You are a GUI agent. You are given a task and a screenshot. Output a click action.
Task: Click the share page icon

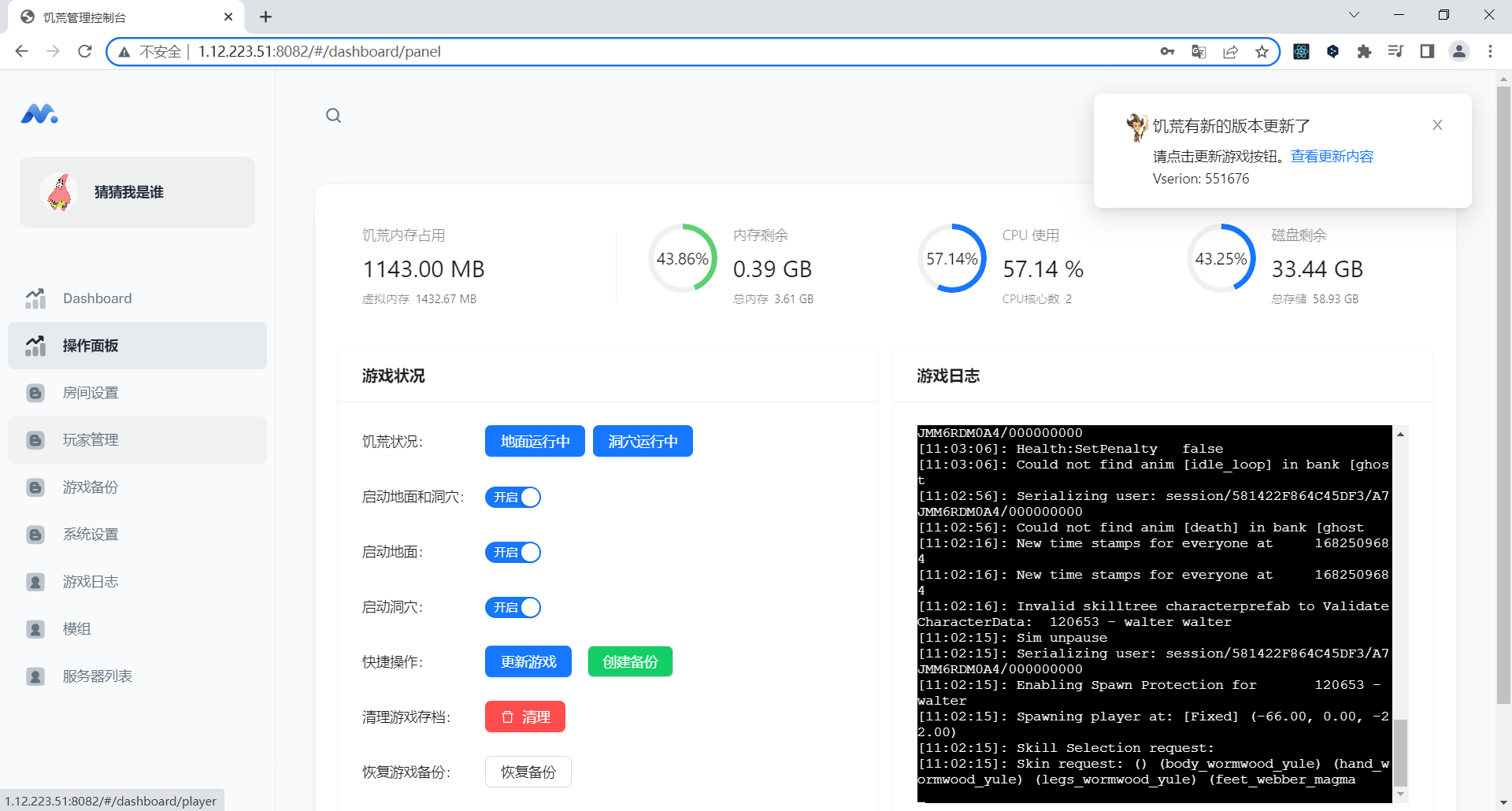point(1230,51)
